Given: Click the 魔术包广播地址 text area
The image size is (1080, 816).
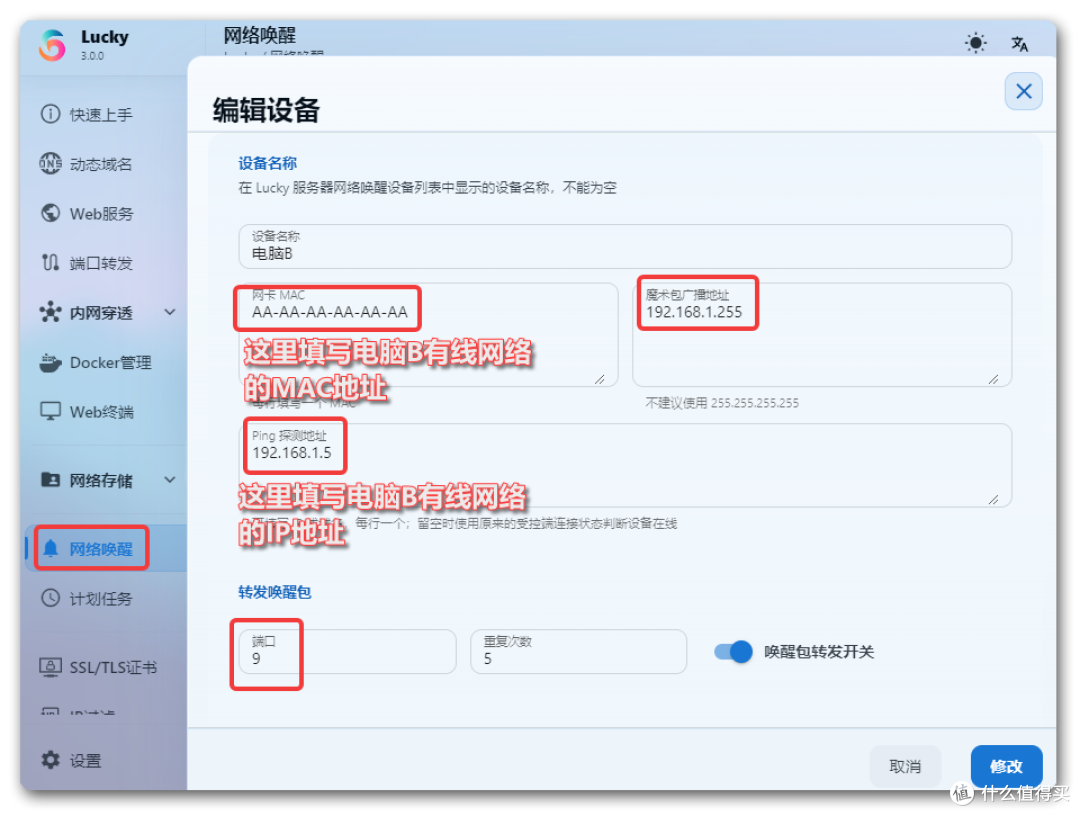Looking at the screenshot, I should (x=822, y=335).
